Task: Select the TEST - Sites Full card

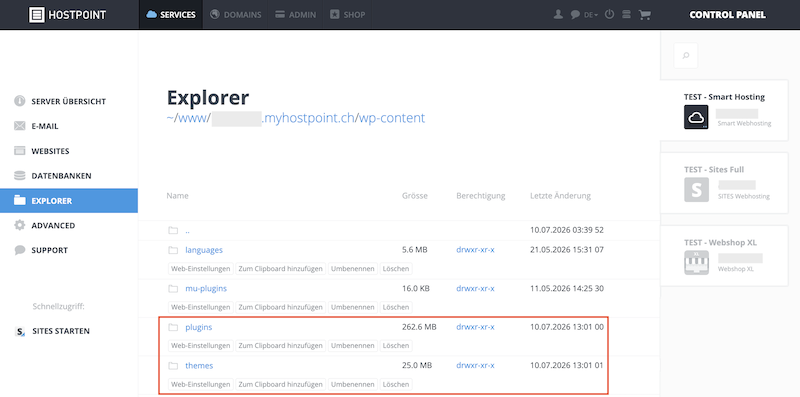Action: pos(724,183)
